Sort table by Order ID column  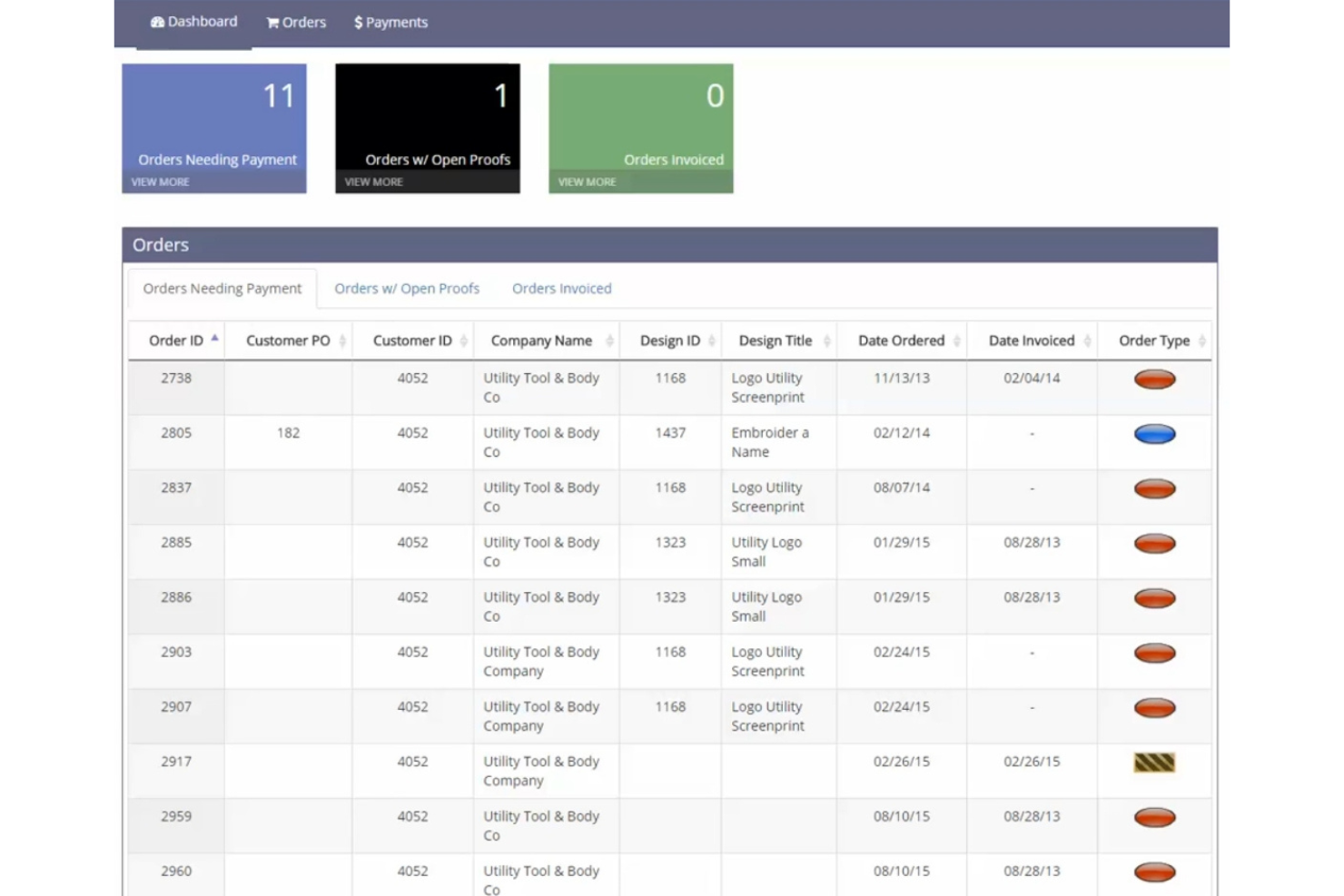pos(176,340)
